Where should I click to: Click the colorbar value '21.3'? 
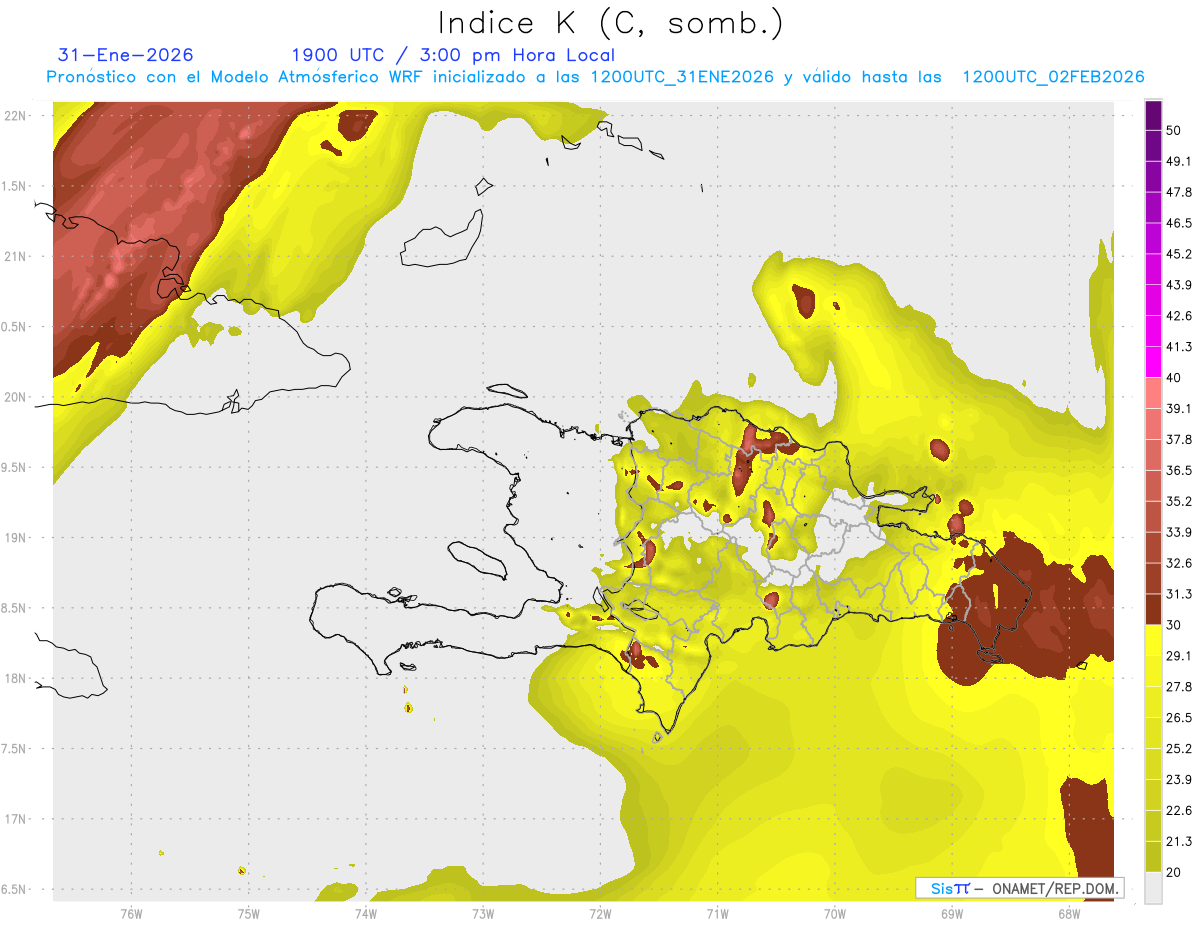(x=1179, y=841)
